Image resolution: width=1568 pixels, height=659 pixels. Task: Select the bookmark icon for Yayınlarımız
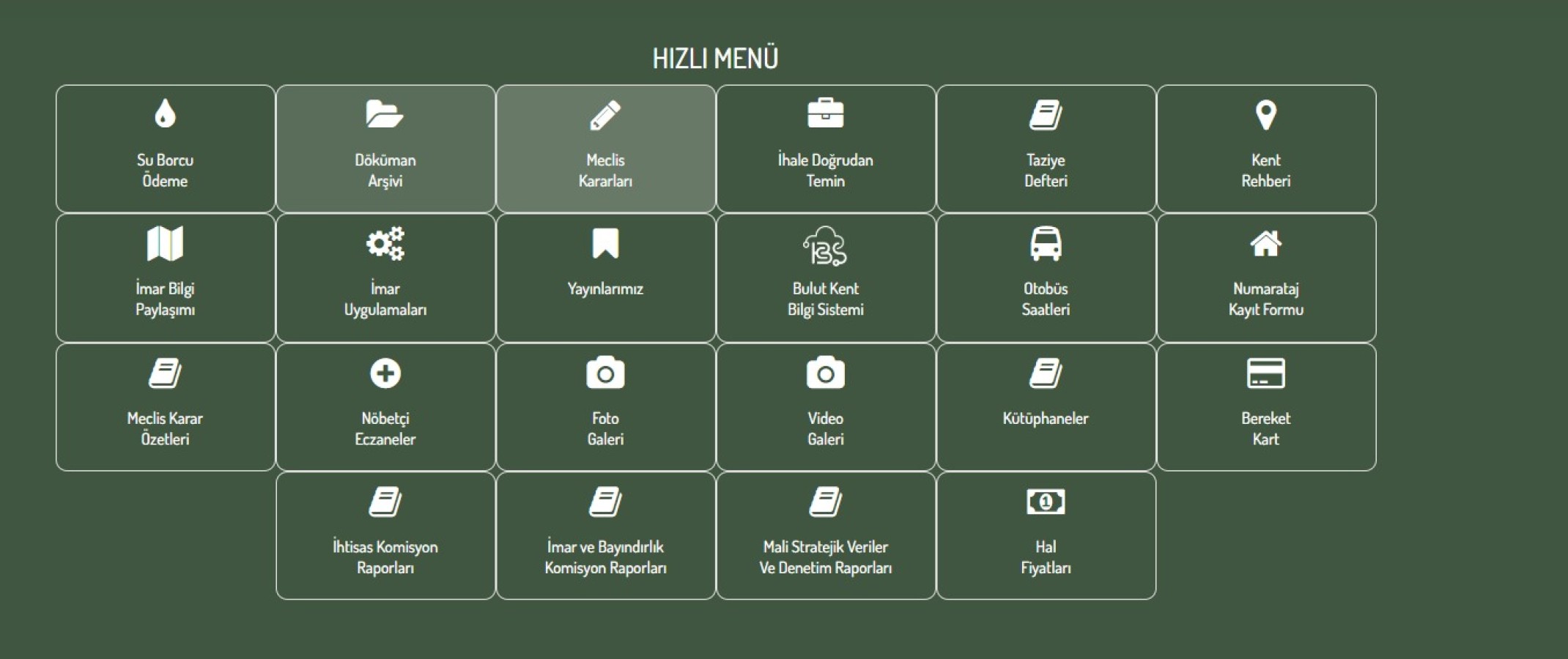click(x=605, y=244)
